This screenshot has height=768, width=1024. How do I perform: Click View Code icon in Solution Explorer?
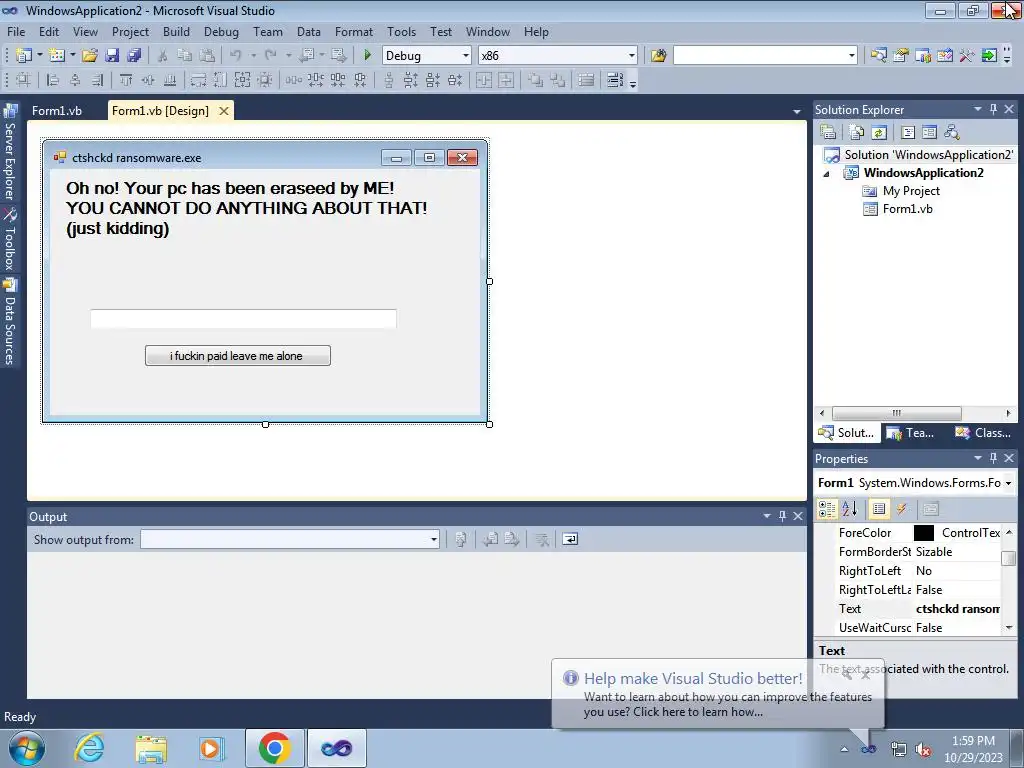tap(908, 133)
